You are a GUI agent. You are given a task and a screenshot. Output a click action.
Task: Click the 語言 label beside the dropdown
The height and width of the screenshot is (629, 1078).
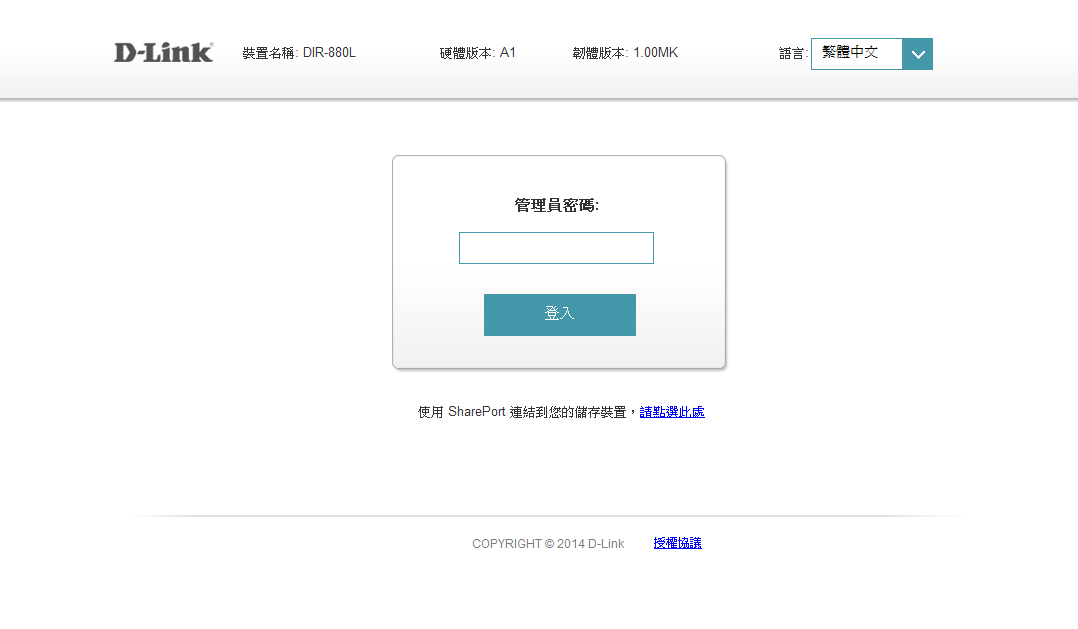click(x=792, y=54)
